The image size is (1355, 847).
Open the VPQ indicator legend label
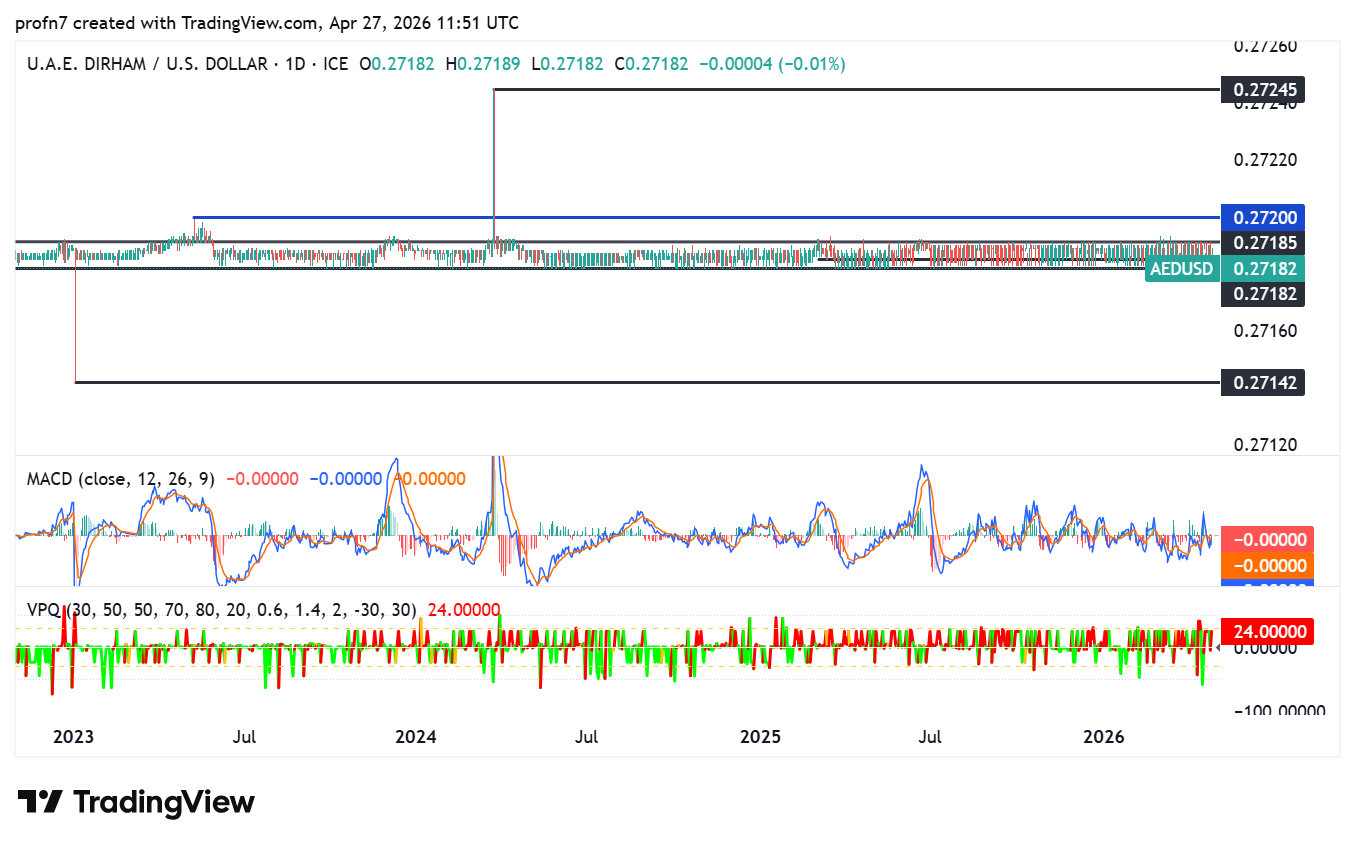point(221,609)
